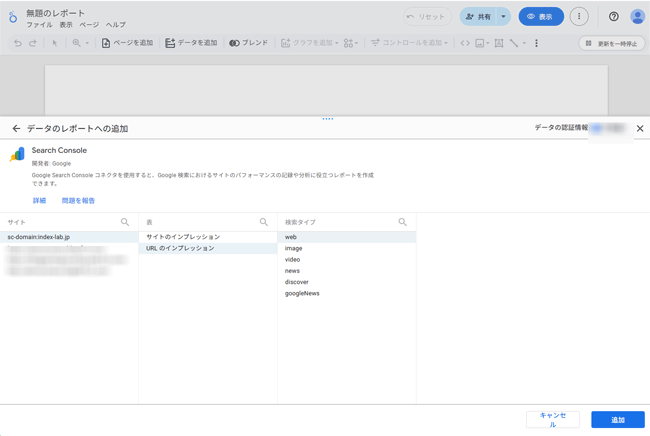Click the insert image icon
Screen dimensions: 650x436
click(x=480, y=43)
